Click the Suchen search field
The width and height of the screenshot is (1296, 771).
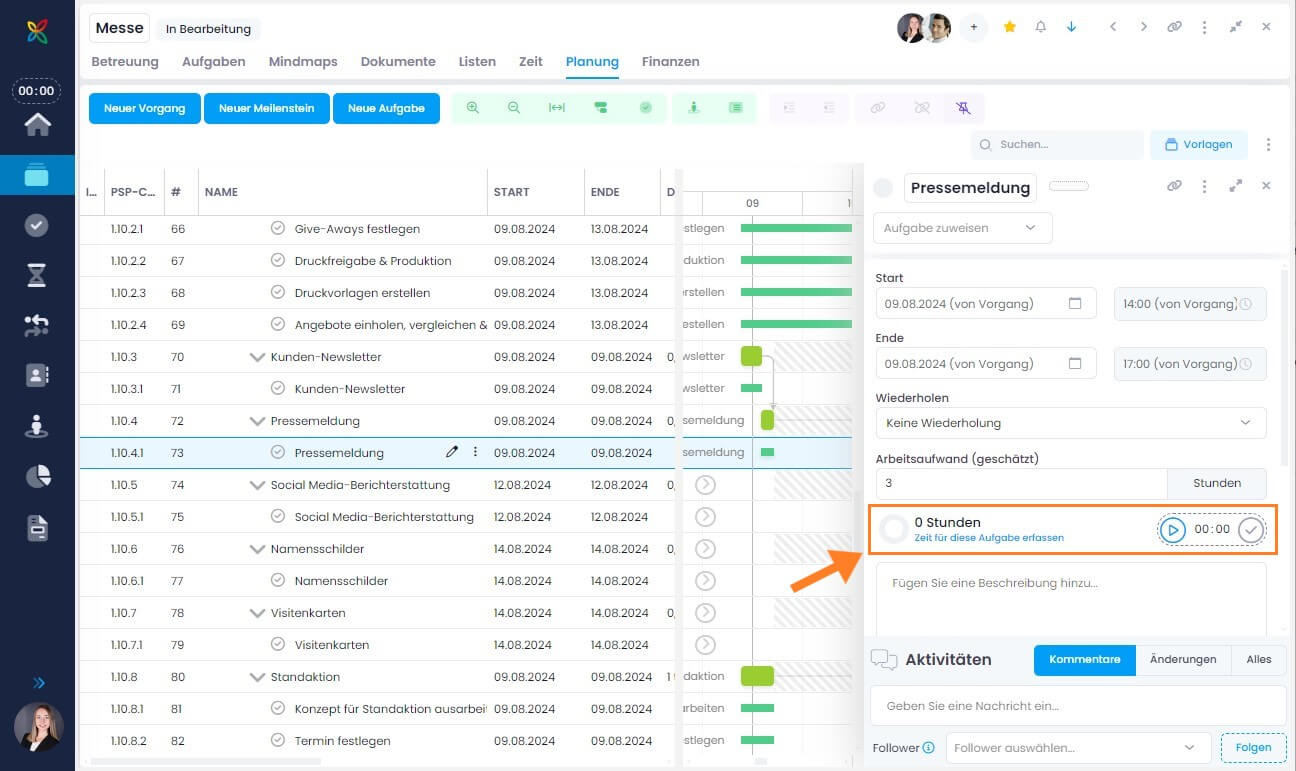click(1057, 144)
